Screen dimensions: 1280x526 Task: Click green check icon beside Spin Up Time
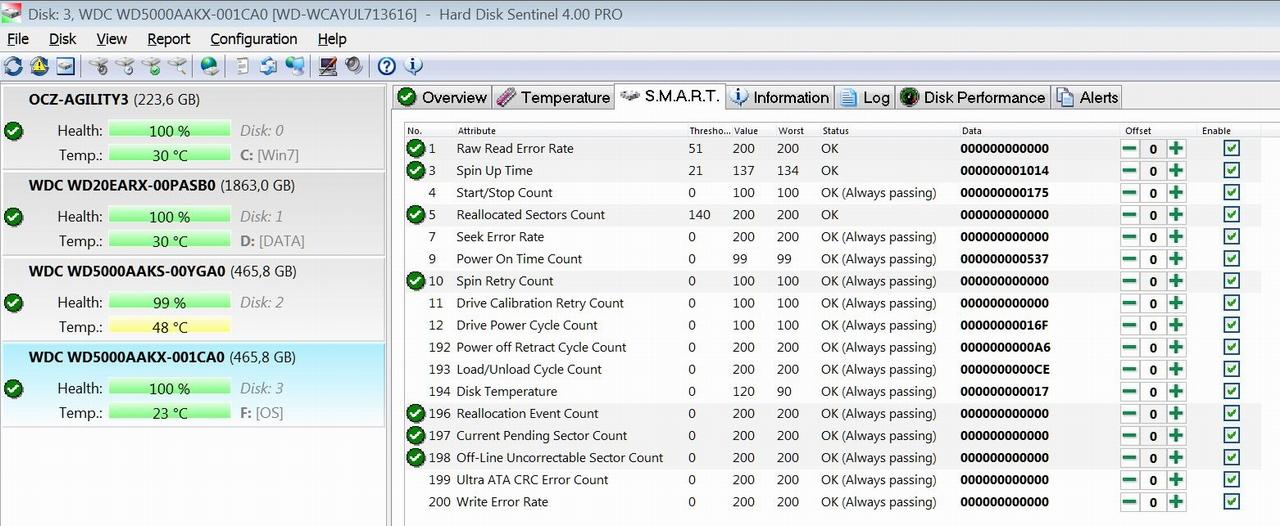click(415, 170)
